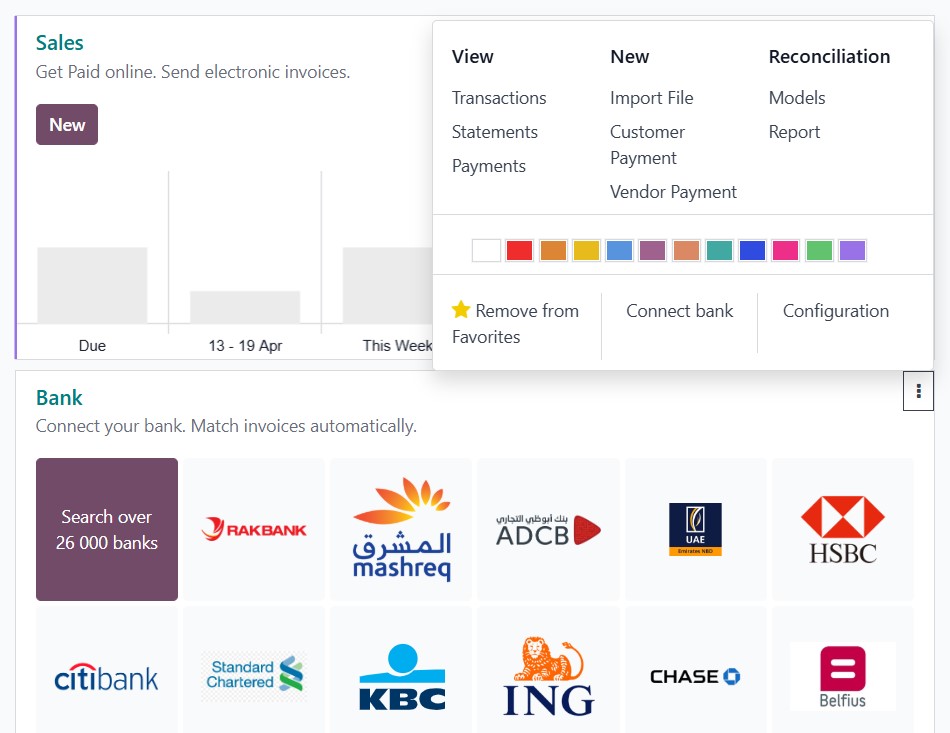The image size is (950, 733).
Task: Pick the ADCB bank logo
Action: (x=548, y=529)
